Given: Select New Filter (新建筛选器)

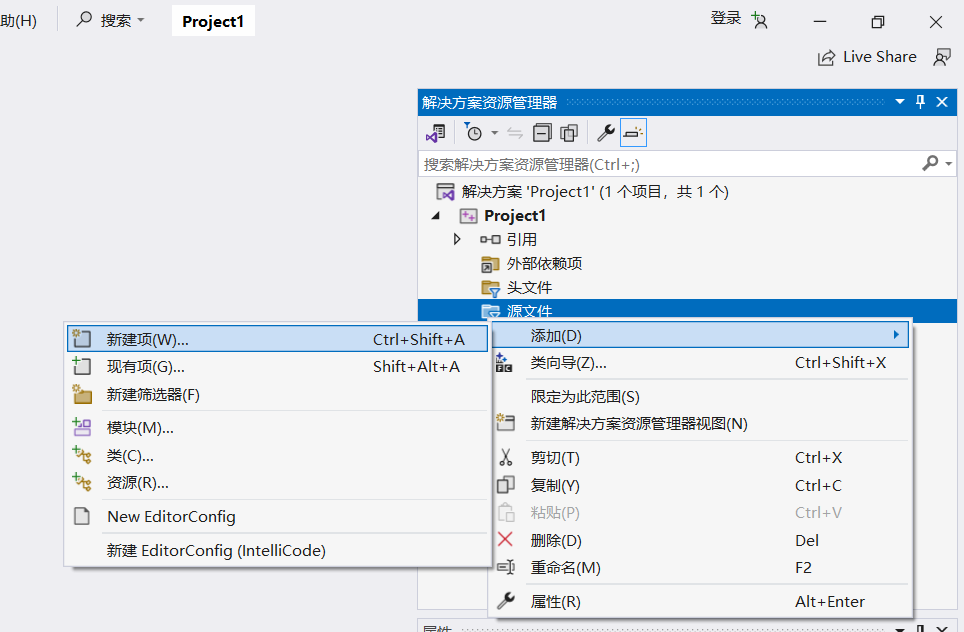Looking at the screenshot, I should pyautogui.click(x=277, y=395).
